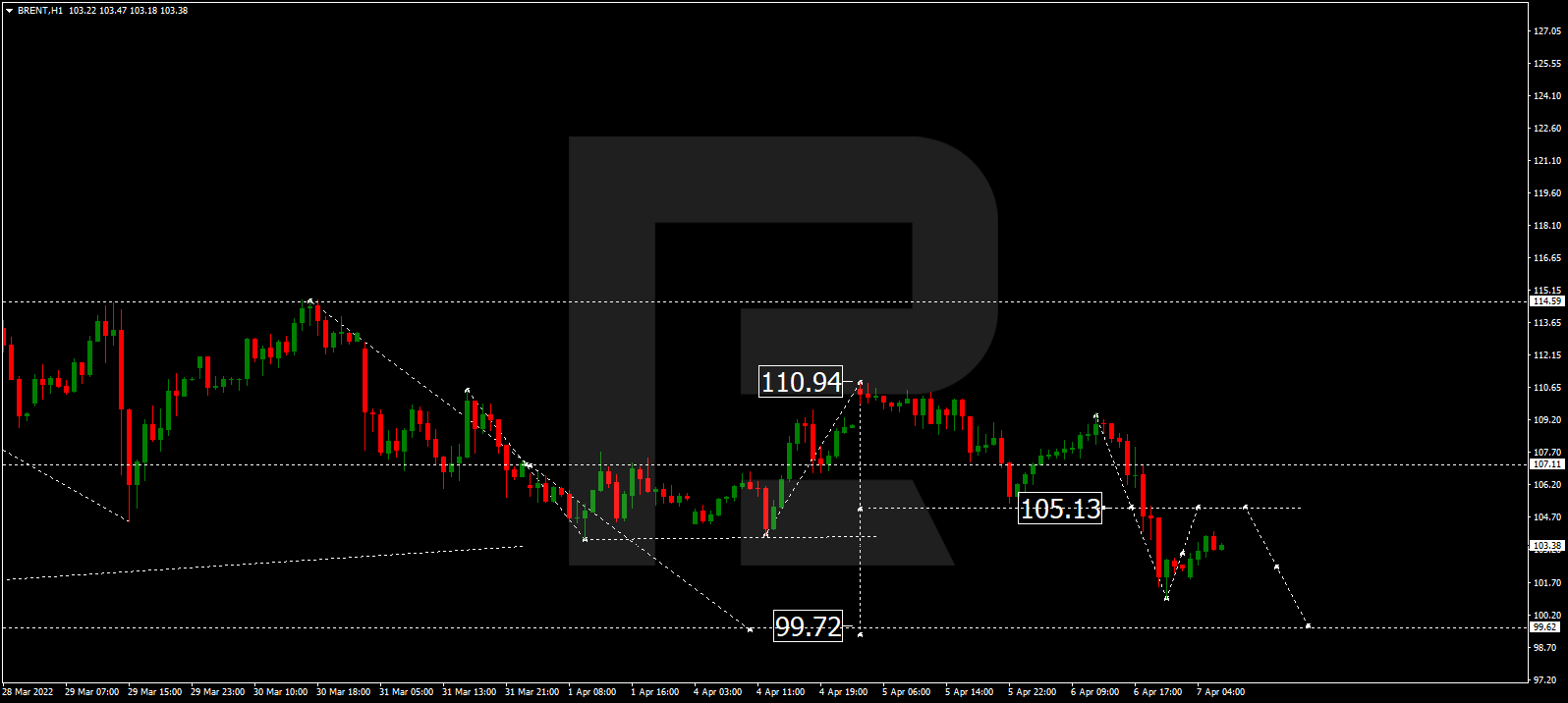Select the 99.72 price label box

click(x=808, y=626)
